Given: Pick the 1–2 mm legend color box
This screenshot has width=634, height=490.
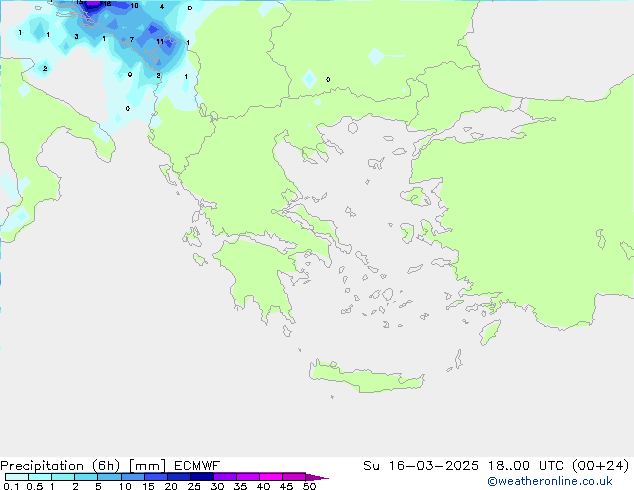Looking at the screenshot, I should (x=63, y=477).
